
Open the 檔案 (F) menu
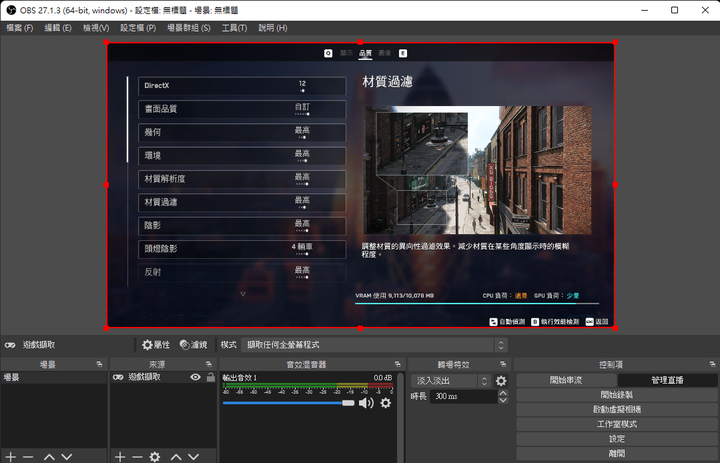(19, 28)
